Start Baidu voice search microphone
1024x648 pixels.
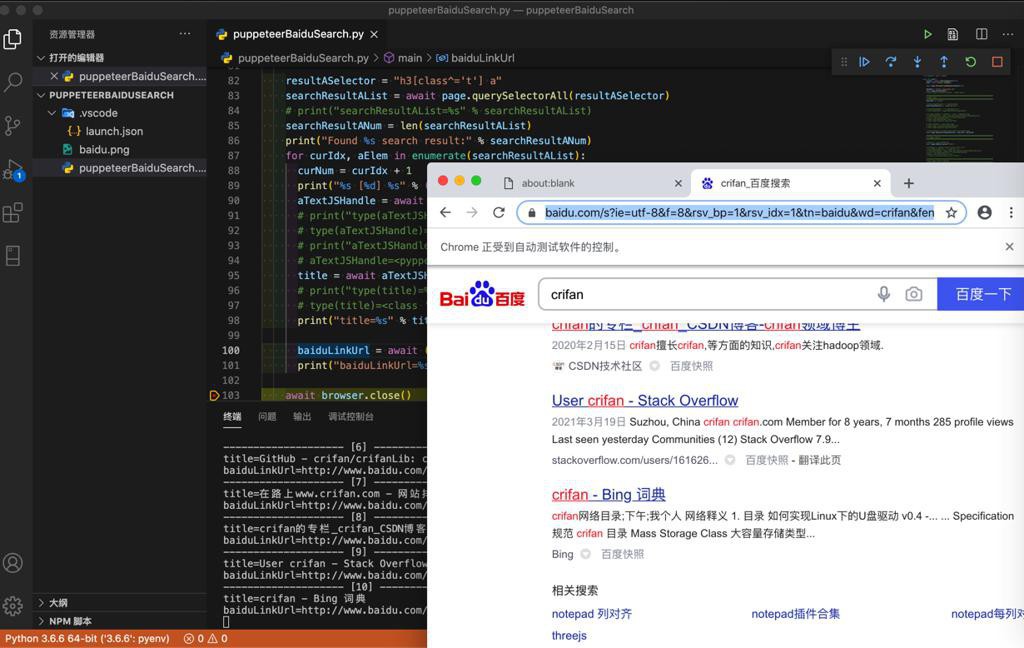pos(884,294)
